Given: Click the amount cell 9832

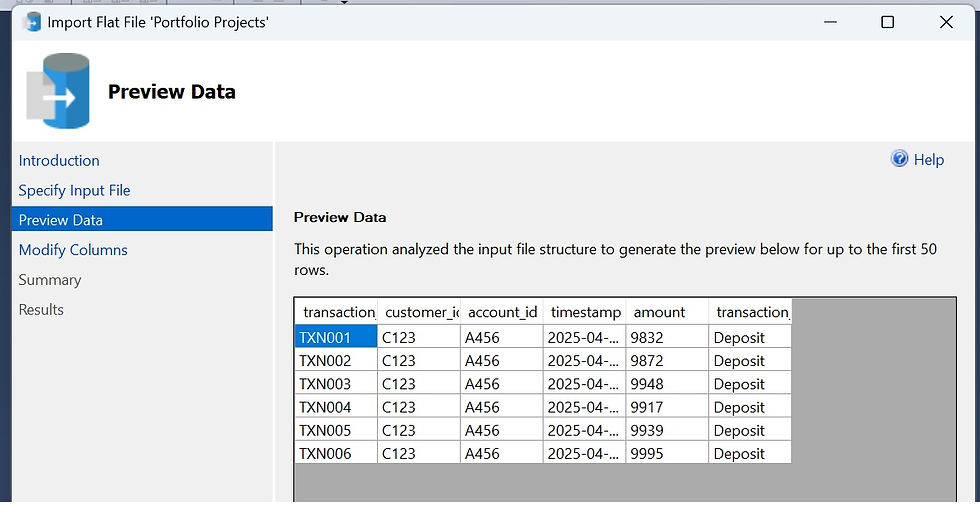Looking at the screenshot, I should pyautogui.click(x=668, y=337).
